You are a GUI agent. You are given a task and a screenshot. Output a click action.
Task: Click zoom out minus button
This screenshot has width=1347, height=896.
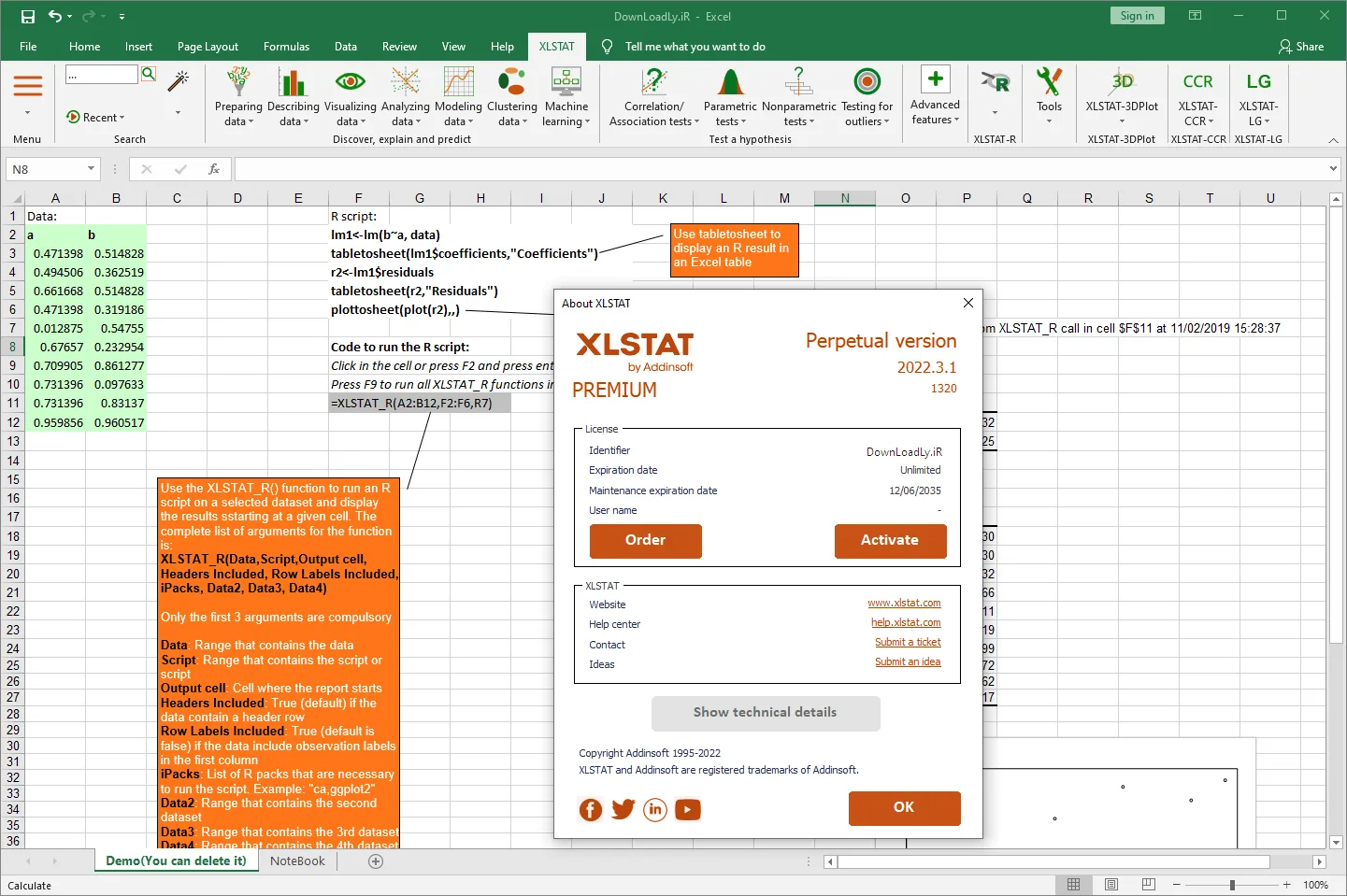1177,885
